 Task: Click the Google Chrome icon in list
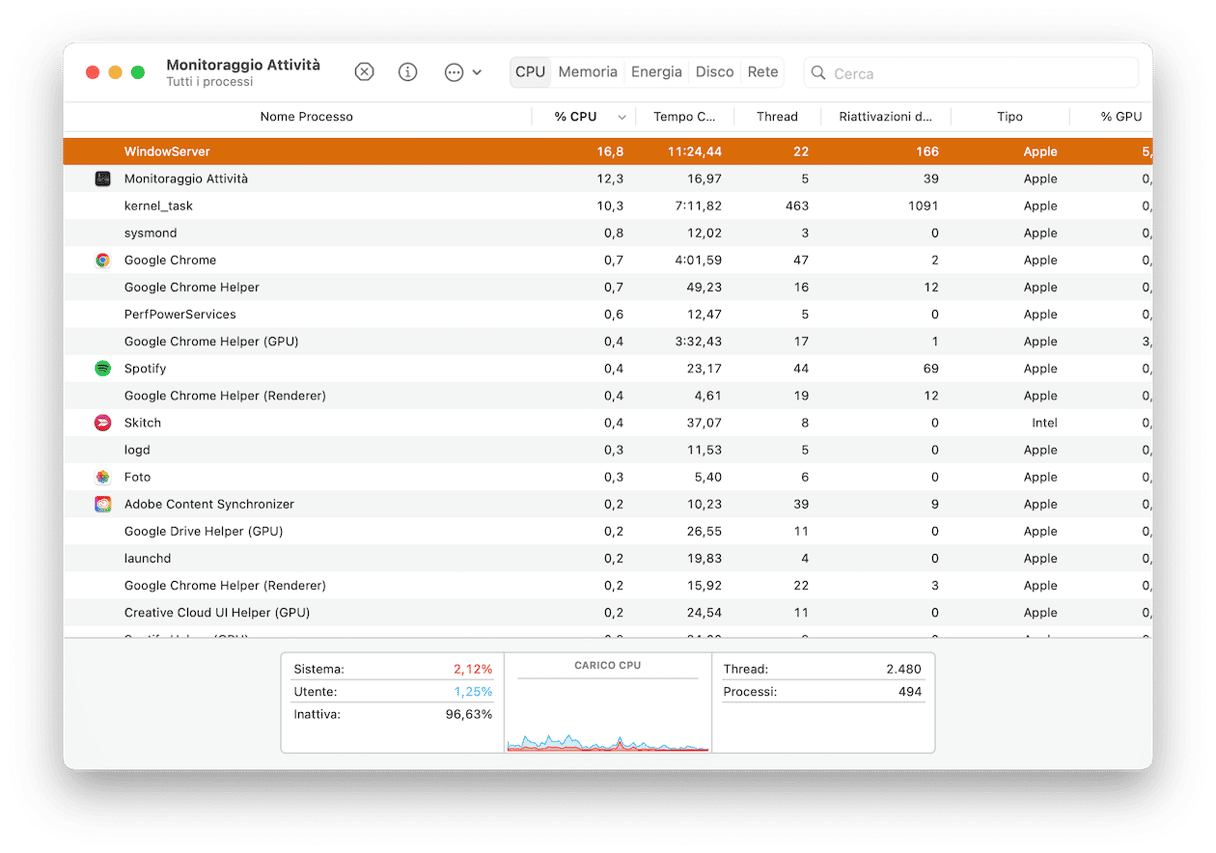click(x=103, y=260)
